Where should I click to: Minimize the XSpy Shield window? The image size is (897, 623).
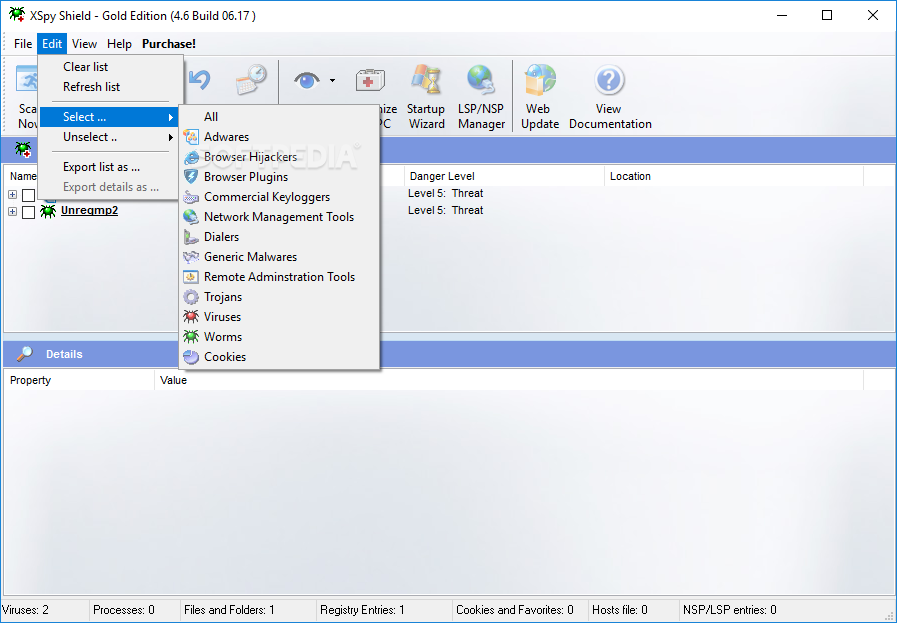pos(782,15)
